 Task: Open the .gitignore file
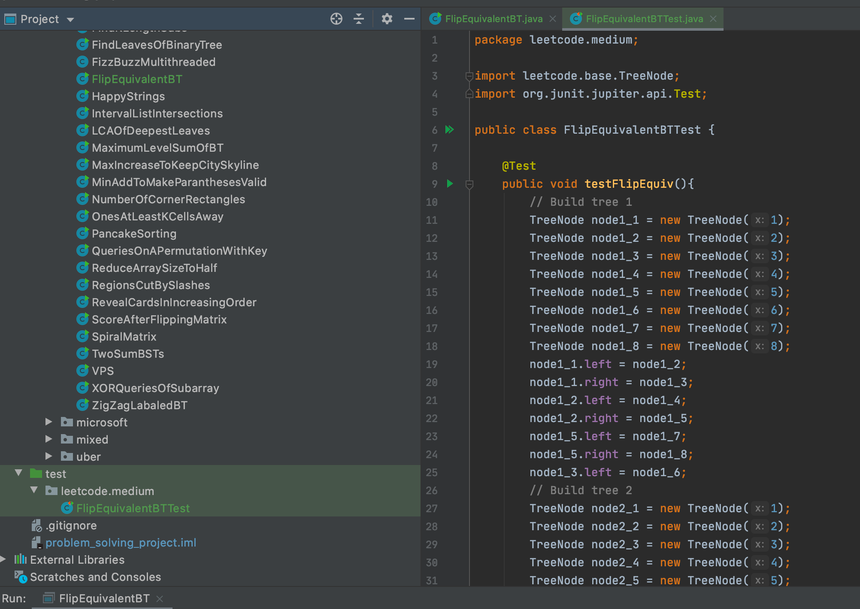point(70,526)
